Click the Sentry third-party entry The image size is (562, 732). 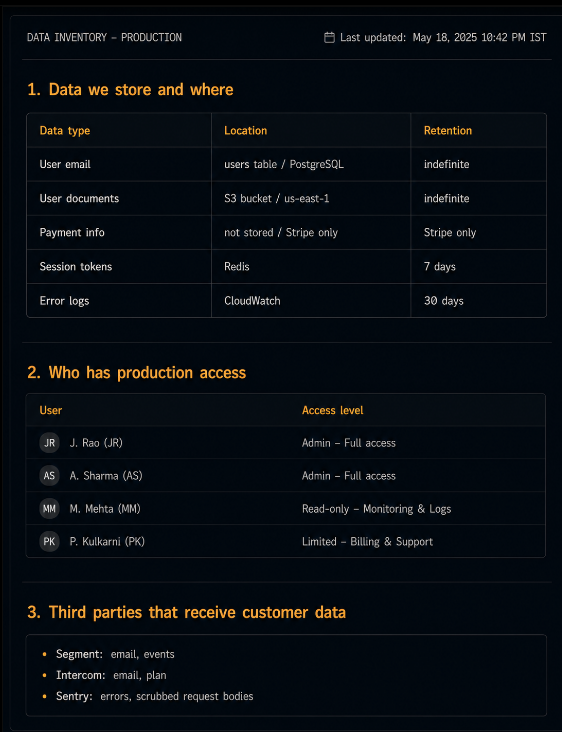pos(155,697)
